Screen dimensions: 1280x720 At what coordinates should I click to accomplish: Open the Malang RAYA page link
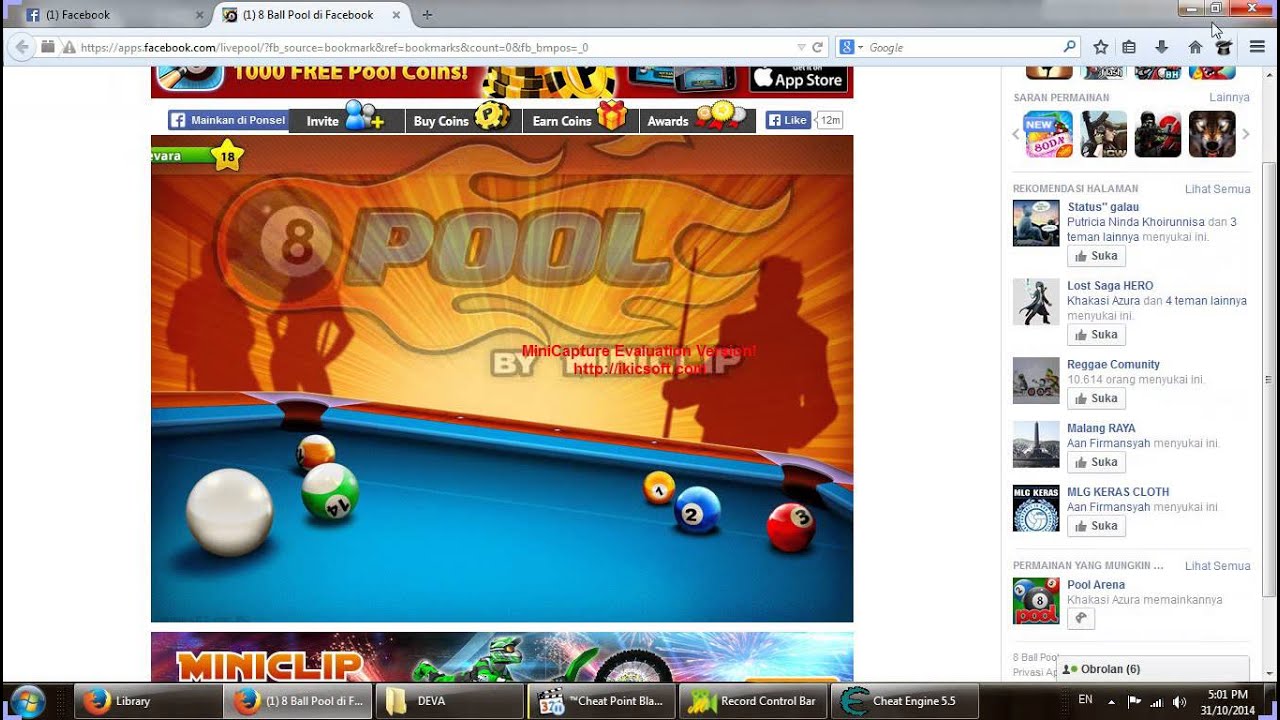1101,428
